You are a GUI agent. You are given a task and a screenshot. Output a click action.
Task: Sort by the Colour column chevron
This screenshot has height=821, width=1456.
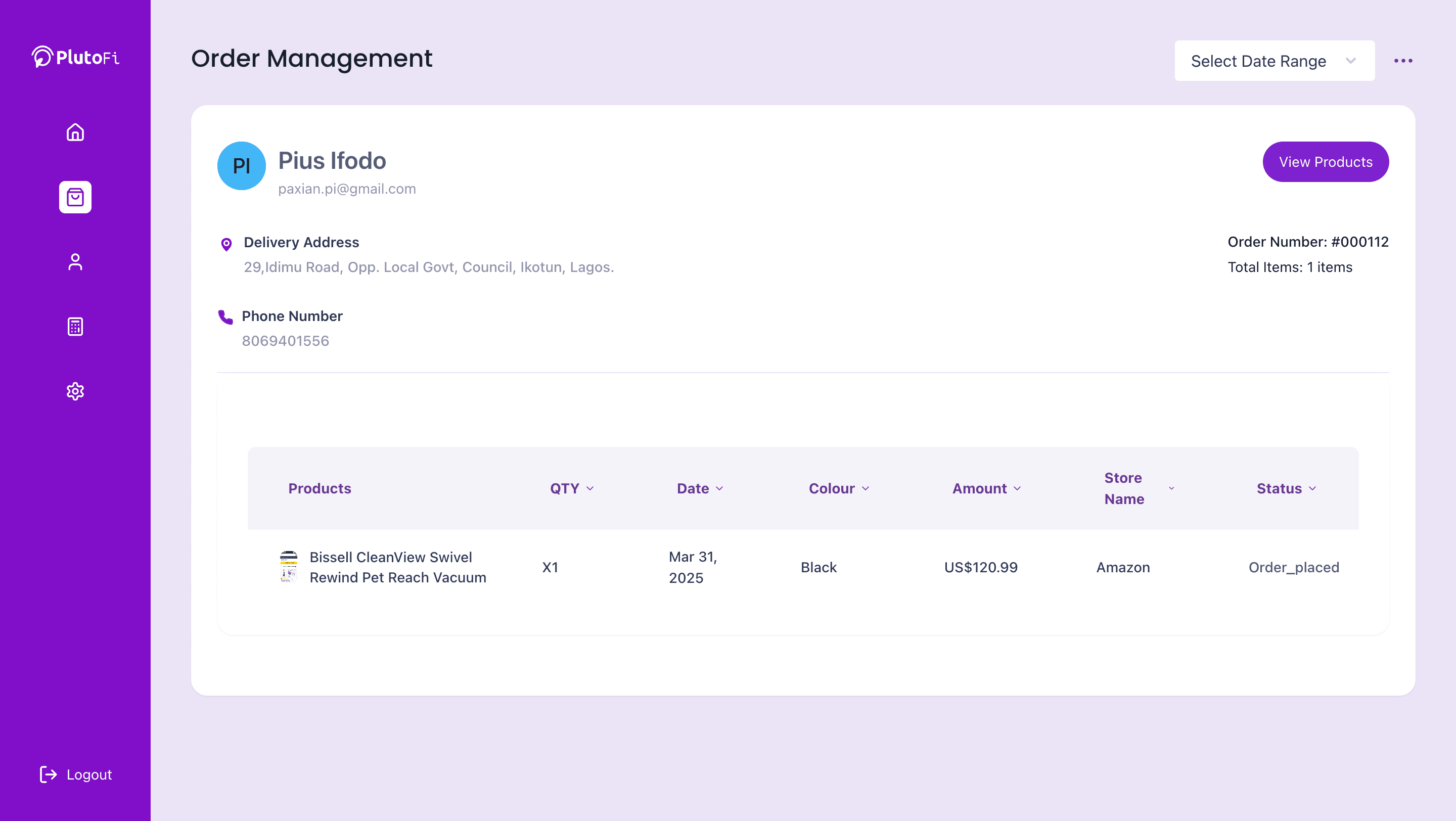(x=866, y=488)
